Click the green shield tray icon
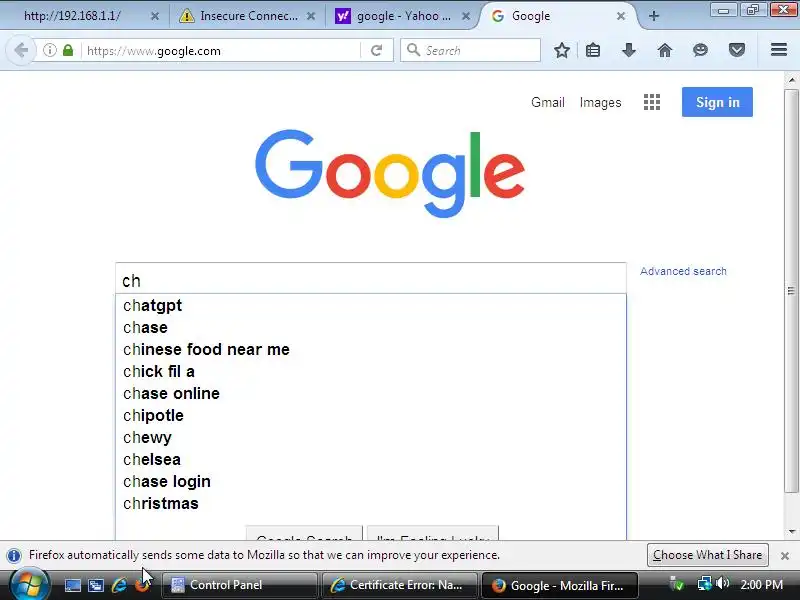Viewport: 800px width, 600px height. pyautogui.click(x=677, y=584)
